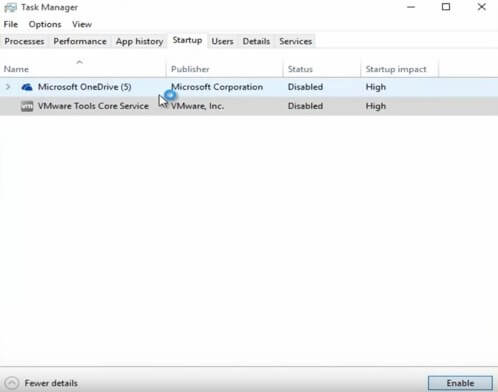Select the VMware Tools Core Service name
The image size is (498, 392).
93,106
